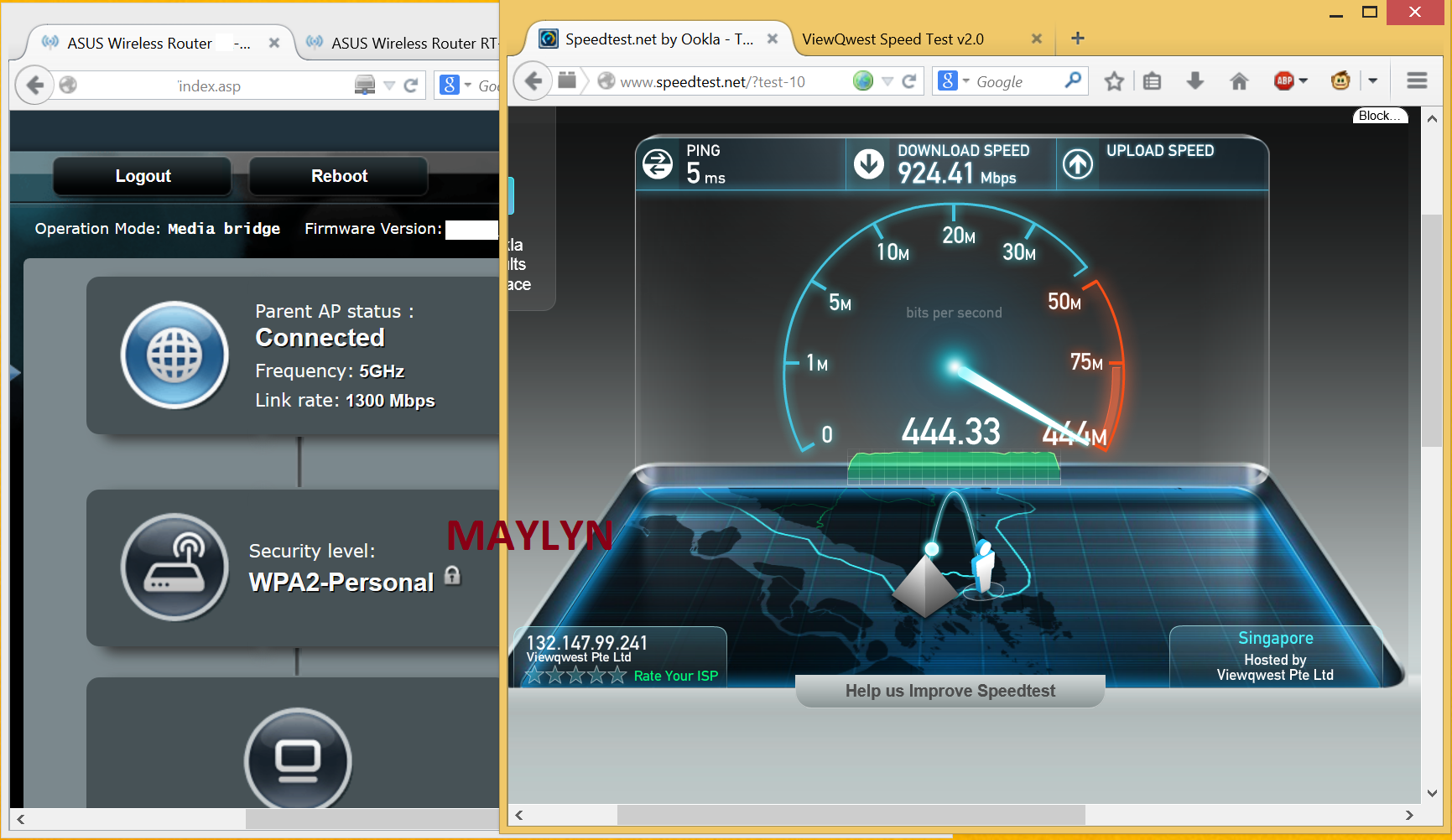The image size is (1452, 840).
Task: Click the bookmark star icon
Action: [1113, 81]
